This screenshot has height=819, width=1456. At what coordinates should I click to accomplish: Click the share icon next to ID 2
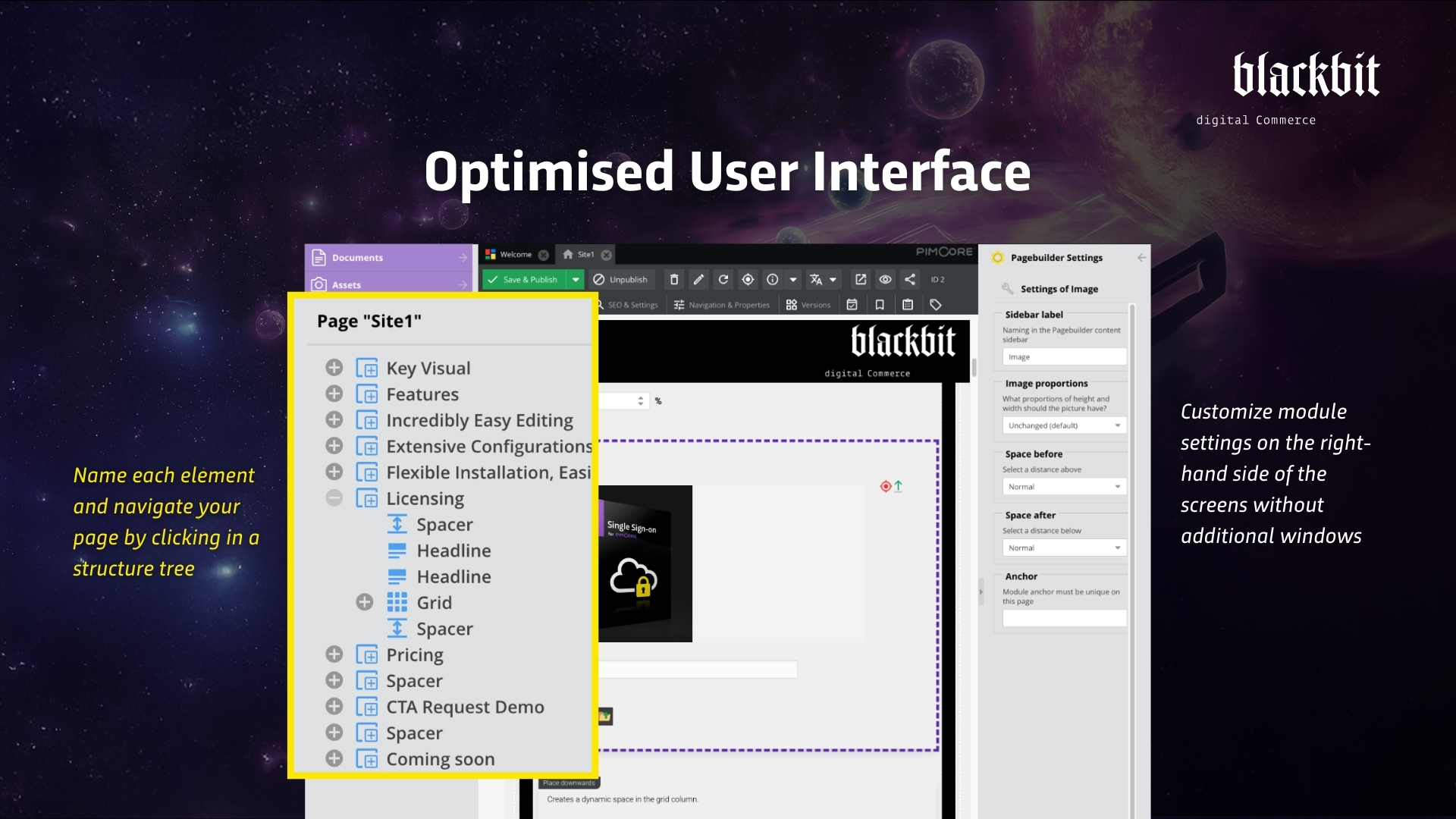tap(909, 280)
